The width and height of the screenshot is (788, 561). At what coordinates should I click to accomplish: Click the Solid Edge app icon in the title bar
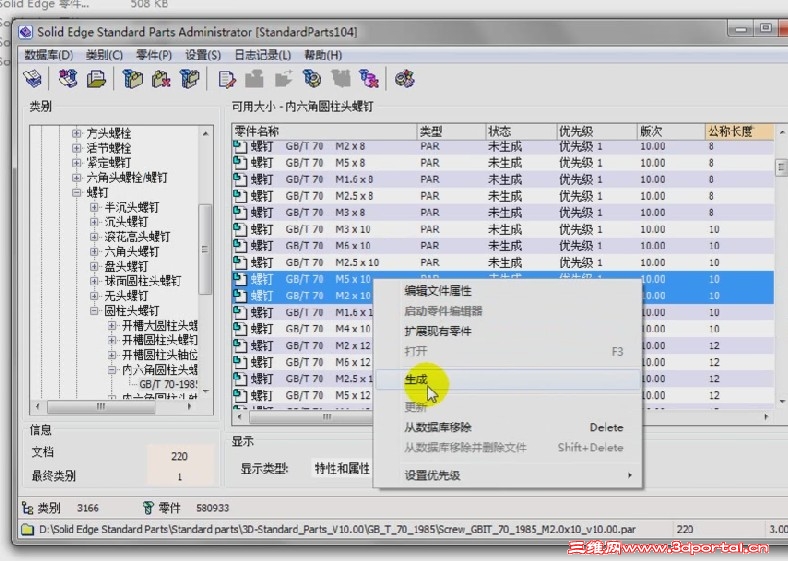pyautogui.click(x=26, y=32)
